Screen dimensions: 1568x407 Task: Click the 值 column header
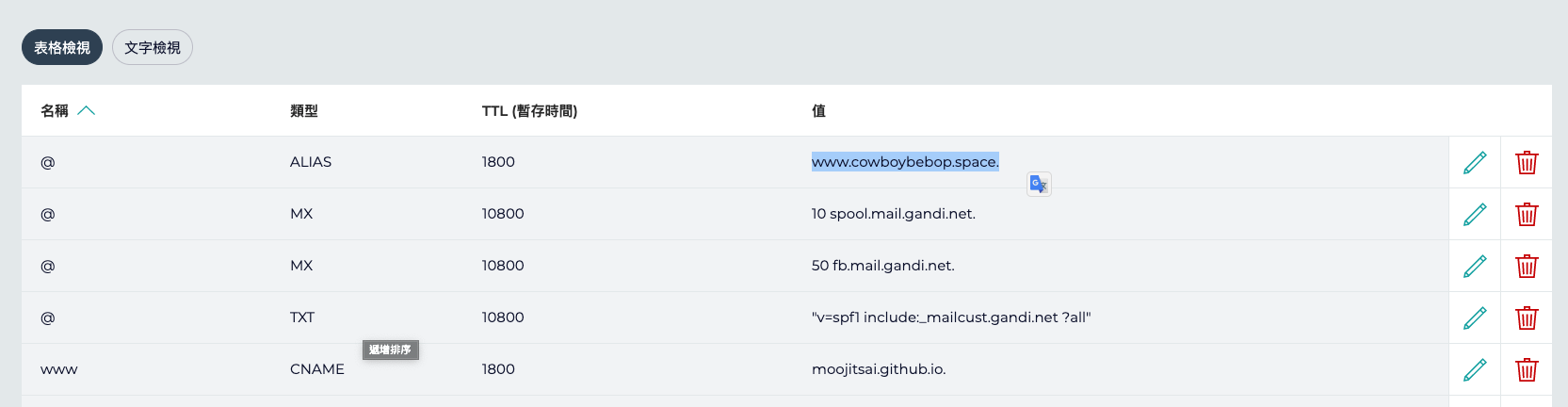pos(819,111)
